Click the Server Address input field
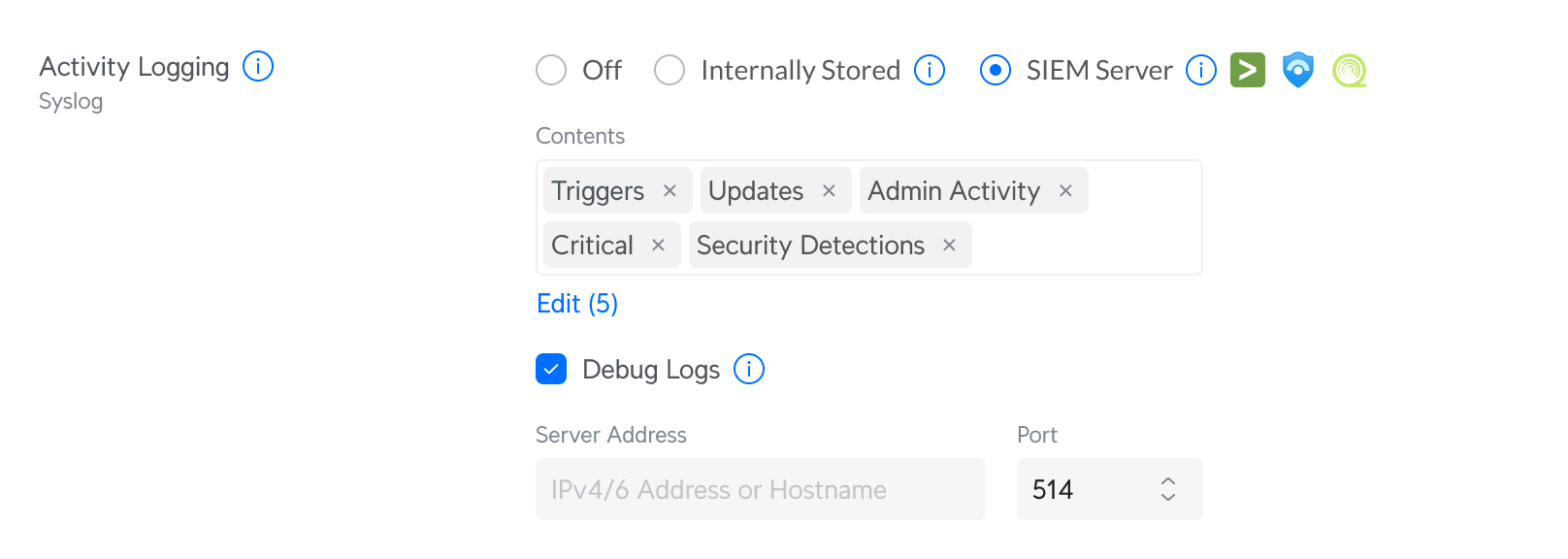This screenshot has width=1568, height=559. point(760,489)
